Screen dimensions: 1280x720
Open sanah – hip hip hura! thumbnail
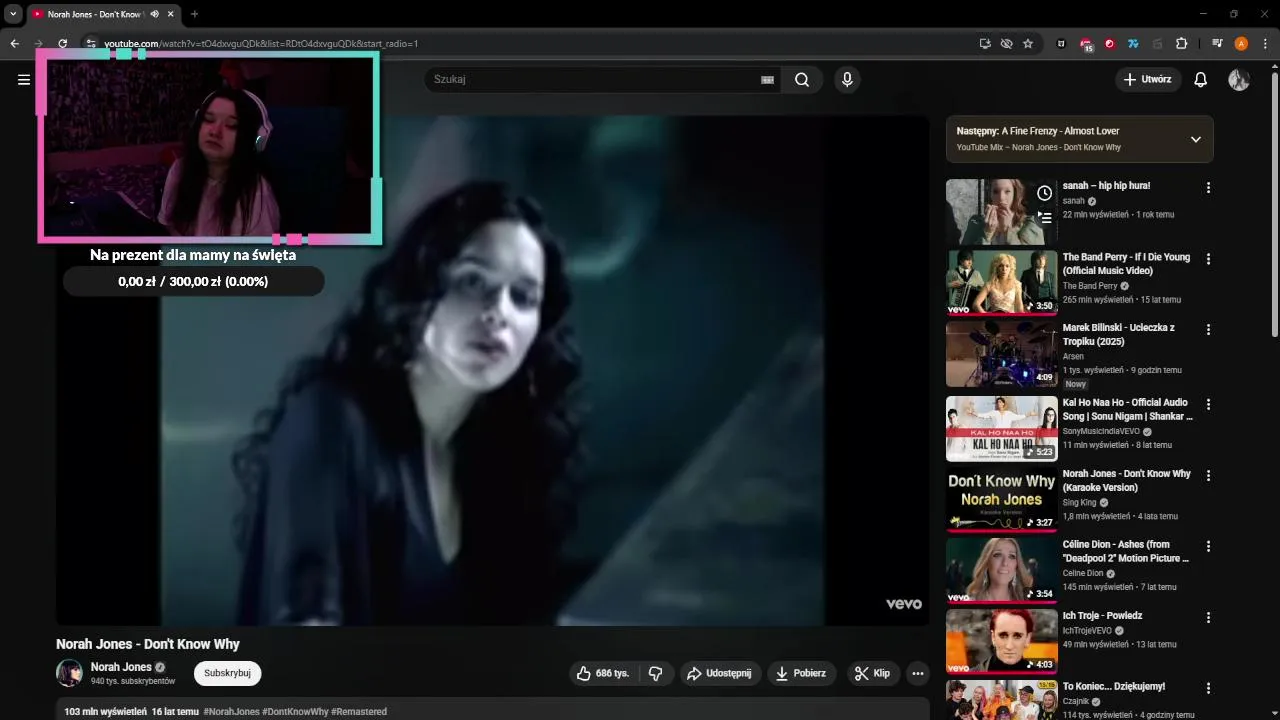click(1001, 212)
